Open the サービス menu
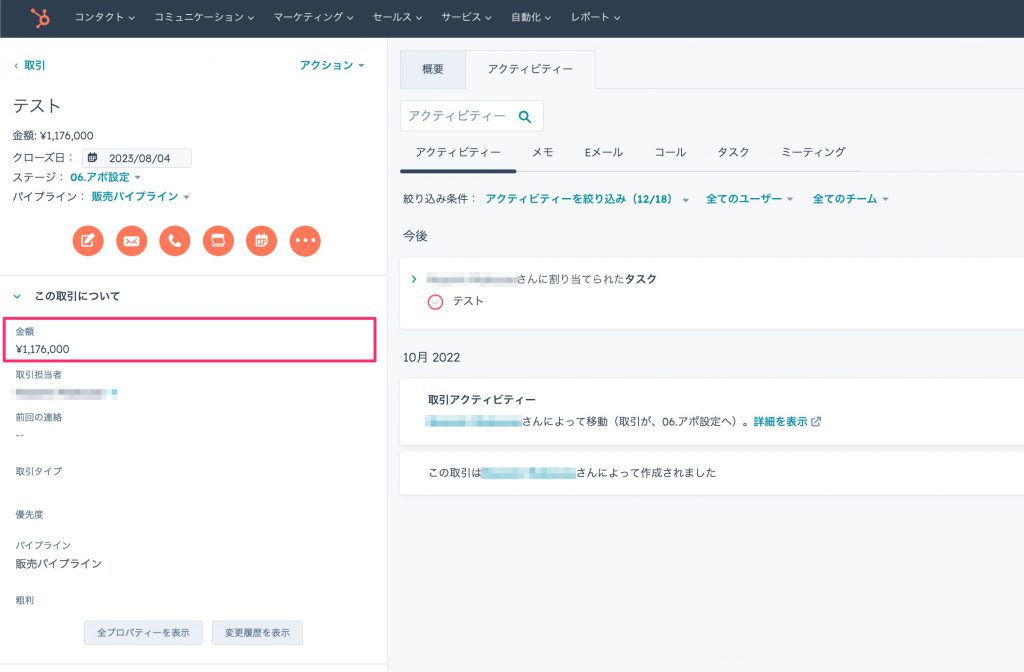The width and height of the screenshot is (1024, 672). point(466,18)
